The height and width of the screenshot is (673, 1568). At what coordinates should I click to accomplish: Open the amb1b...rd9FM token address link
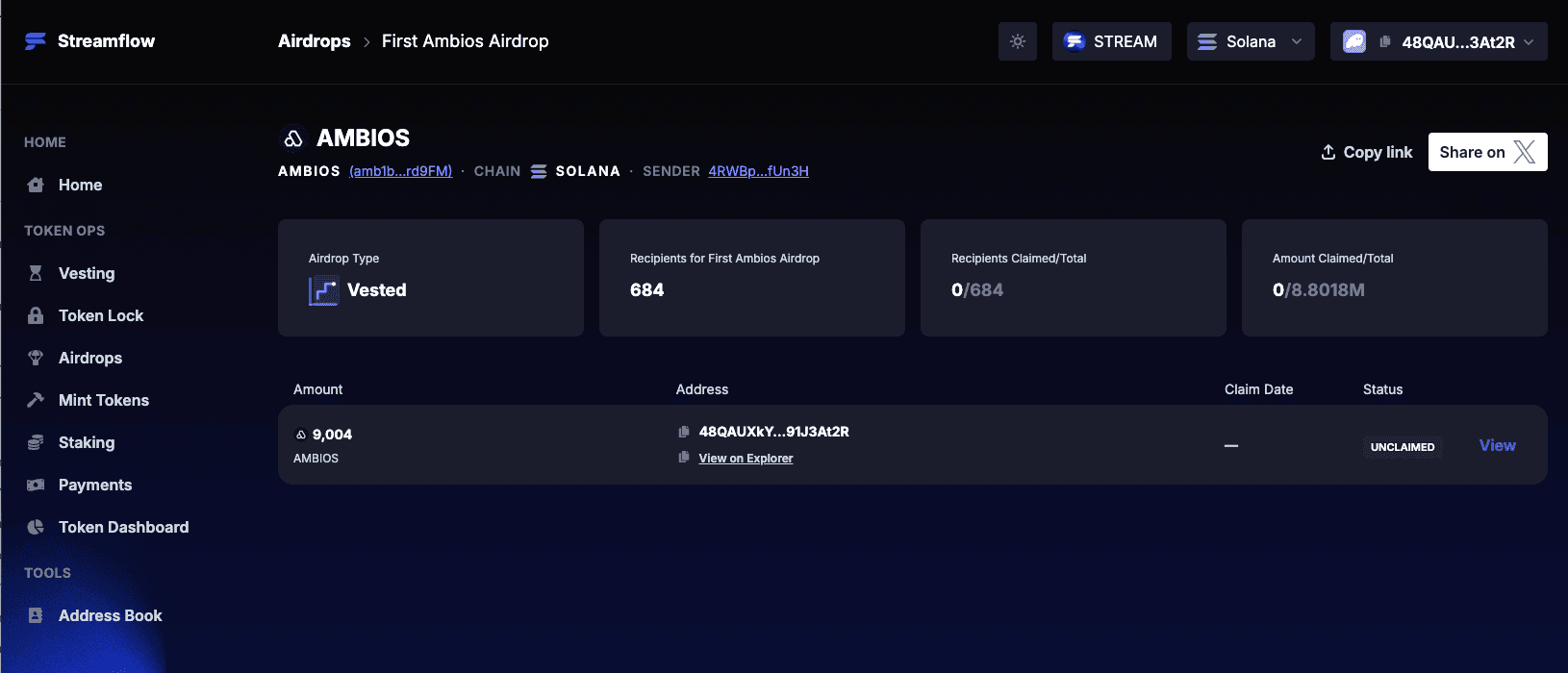(400, 171)
